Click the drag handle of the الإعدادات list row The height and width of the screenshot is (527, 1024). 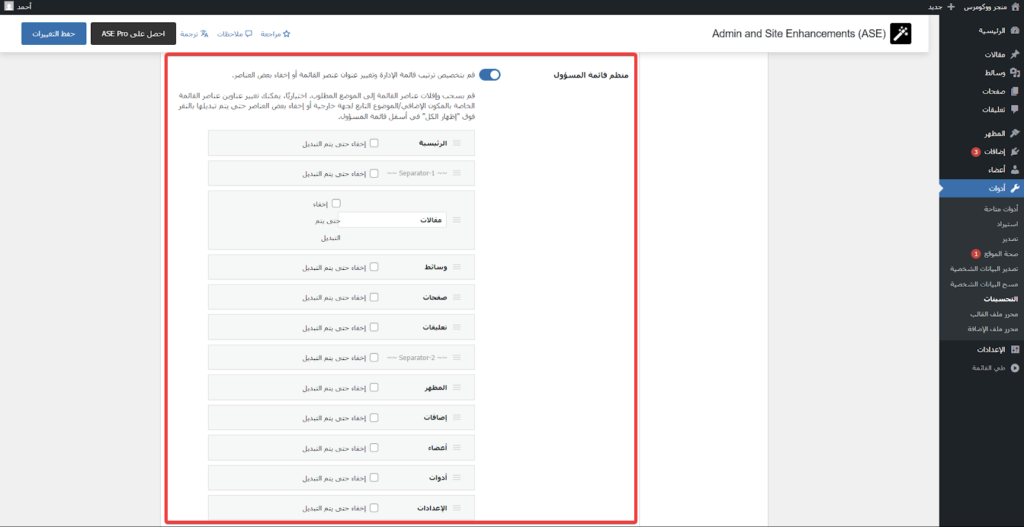point(457,507)
